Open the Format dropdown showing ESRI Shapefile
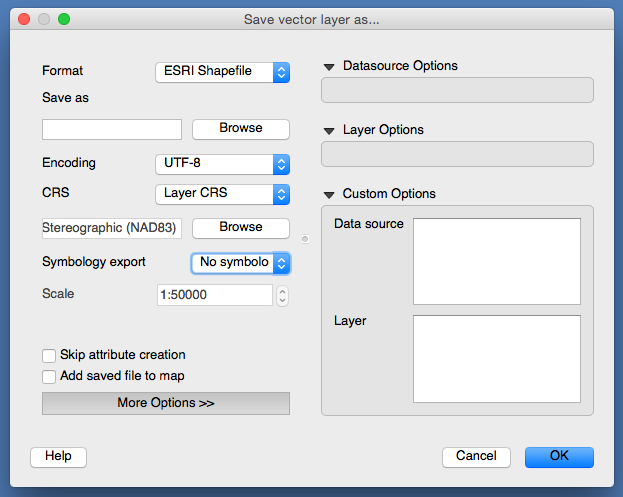623x497 pixels. (222, 72)
